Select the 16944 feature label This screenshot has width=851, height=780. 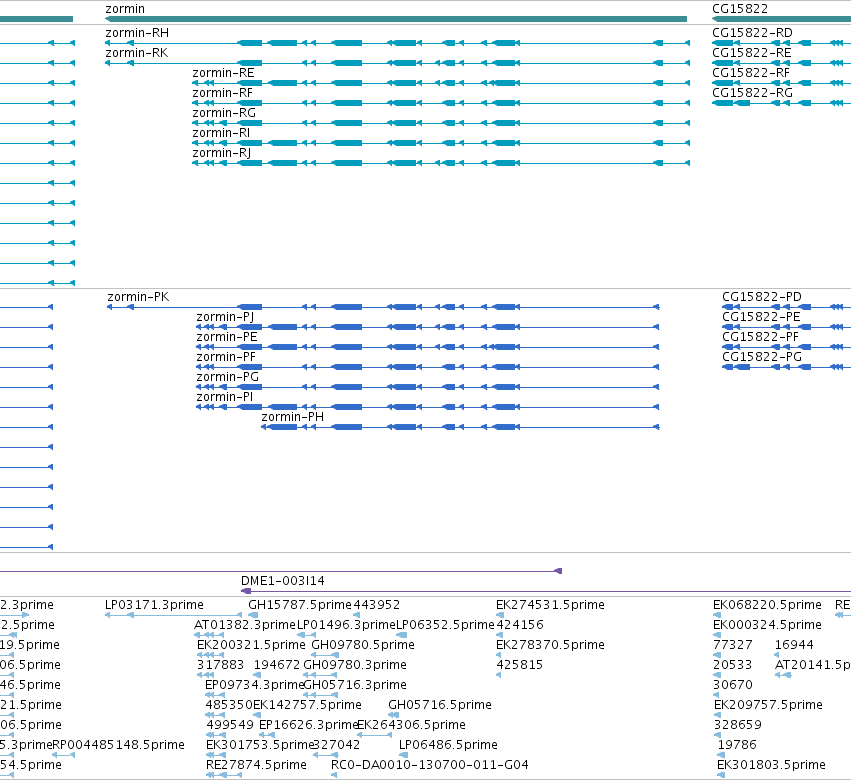pyautogui.click(x=794, y=645)
